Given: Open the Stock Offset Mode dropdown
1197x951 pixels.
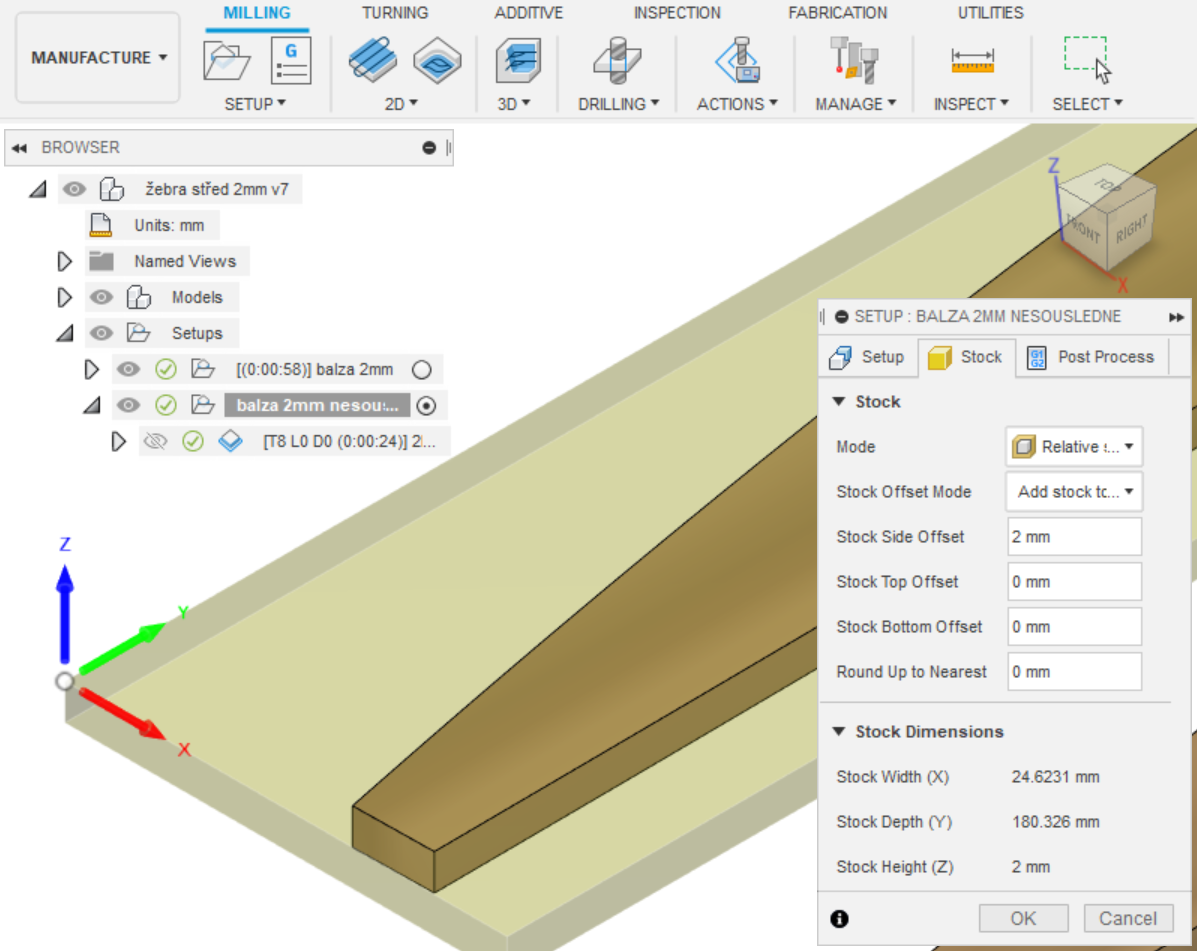Looking at the screenshot, I should coord(1073,492).
